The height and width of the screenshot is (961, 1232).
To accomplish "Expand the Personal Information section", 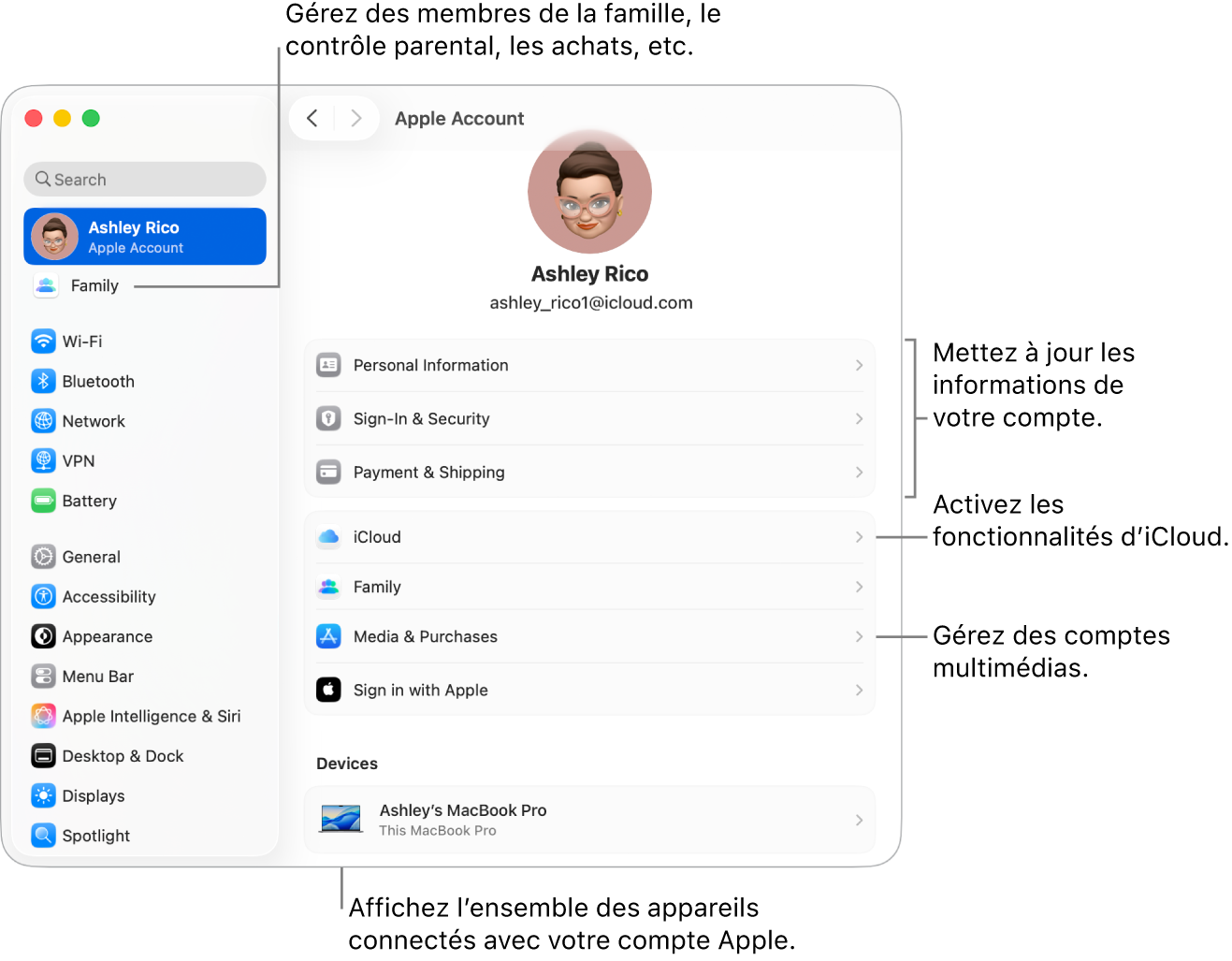I will [x=858, y=365].
